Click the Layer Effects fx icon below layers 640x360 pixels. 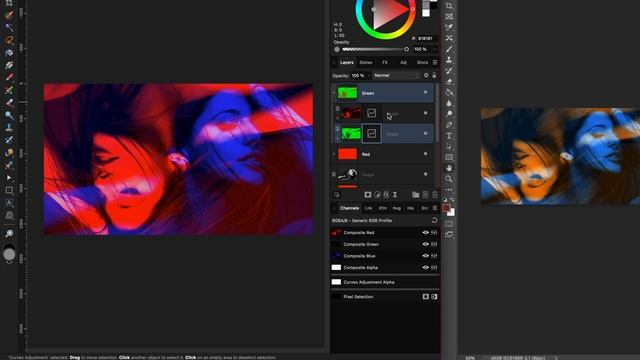(x=386, y=195)
